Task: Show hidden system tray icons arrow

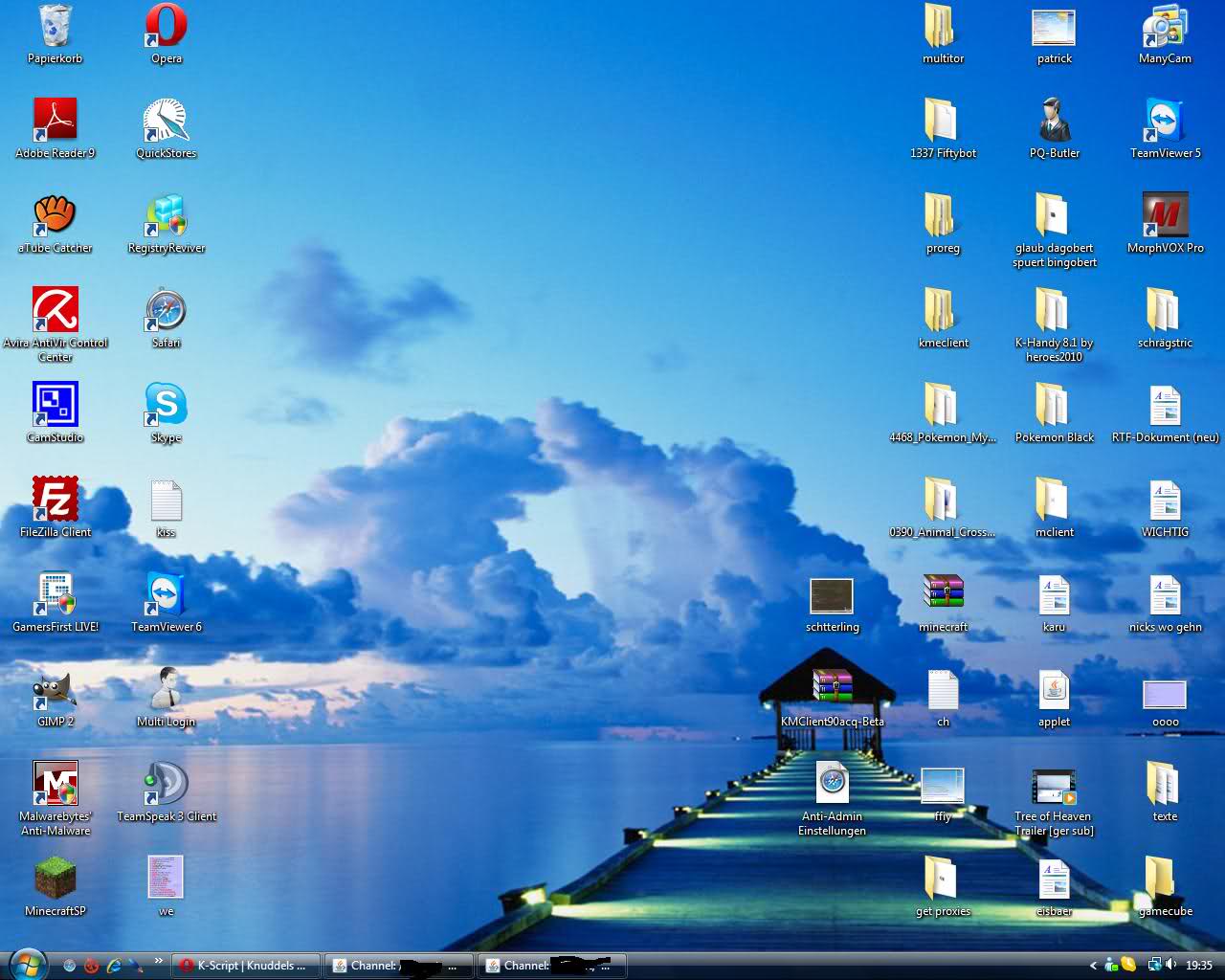Action: click(1093, 966)
